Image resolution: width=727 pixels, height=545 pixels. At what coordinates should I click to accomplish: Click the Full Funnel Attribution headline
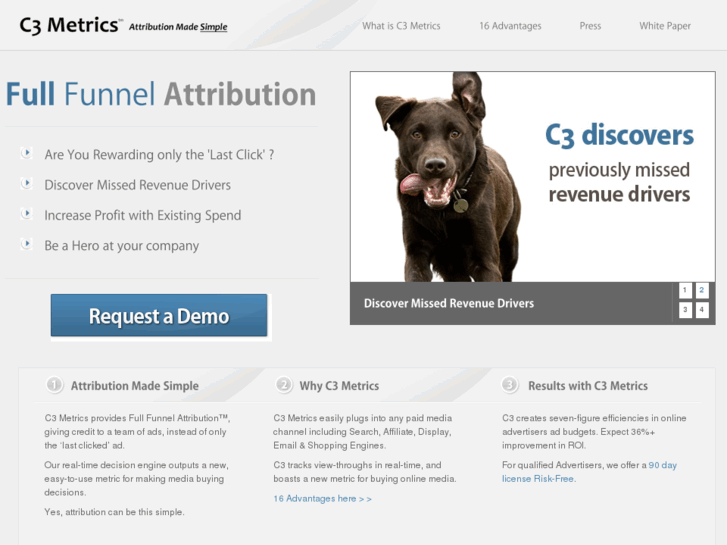[161, 95]
